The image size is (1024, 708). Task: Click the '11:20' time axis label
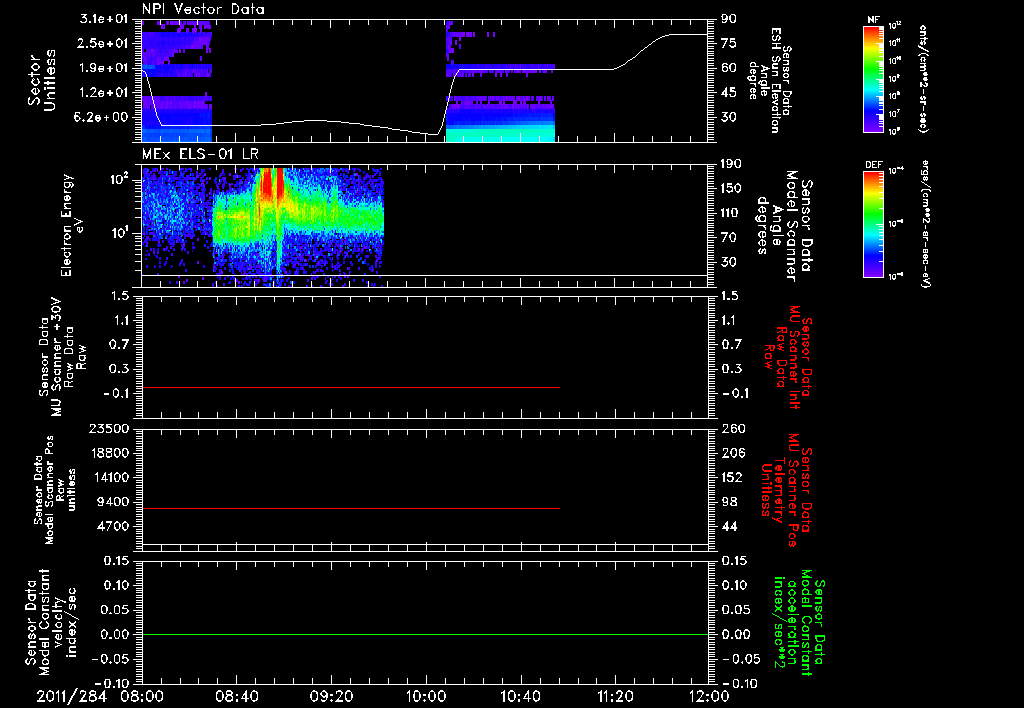[x=615, y=696]
